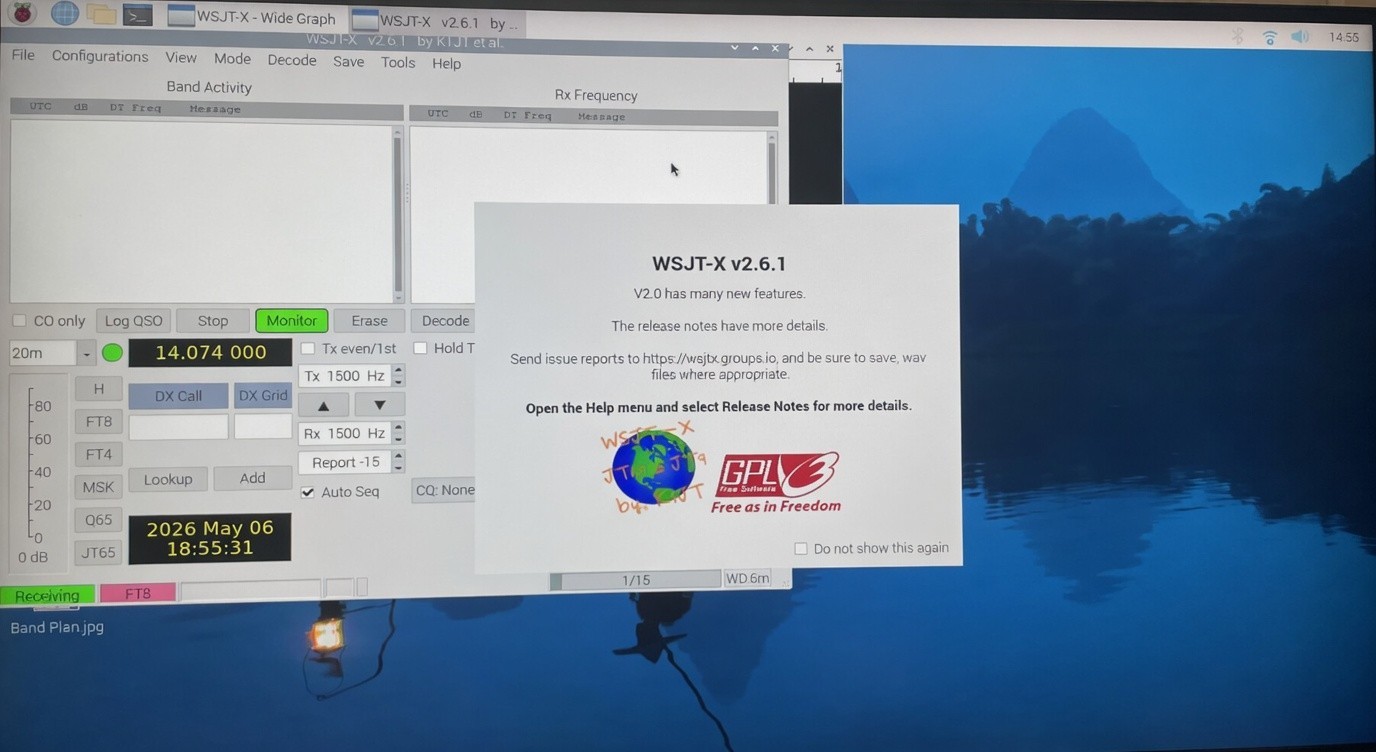Click the Add button
The image size is (1376, 752).
pyautogui.click(x=252, y=478)
